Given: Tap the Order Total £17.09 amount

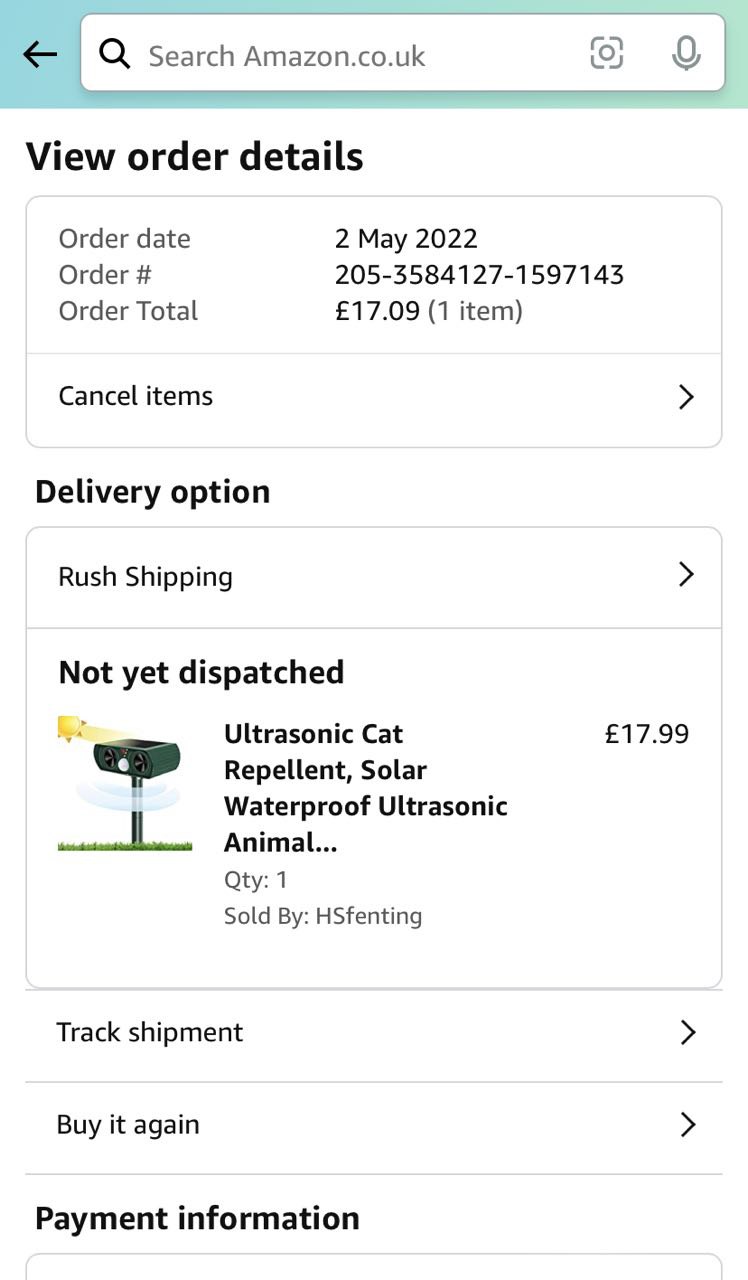Looking at the screenshot, I should pos(377,311).
